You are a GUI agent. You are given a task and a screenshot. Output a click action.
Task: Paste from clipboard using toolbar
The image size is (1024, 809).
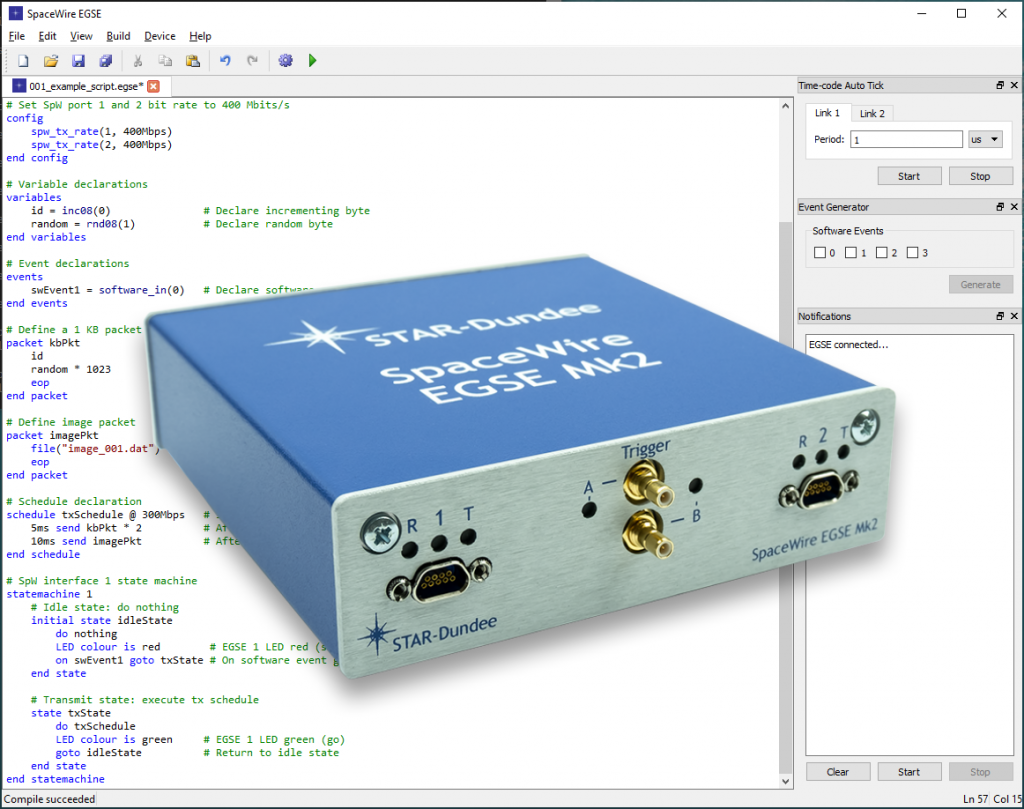(193, 61)
